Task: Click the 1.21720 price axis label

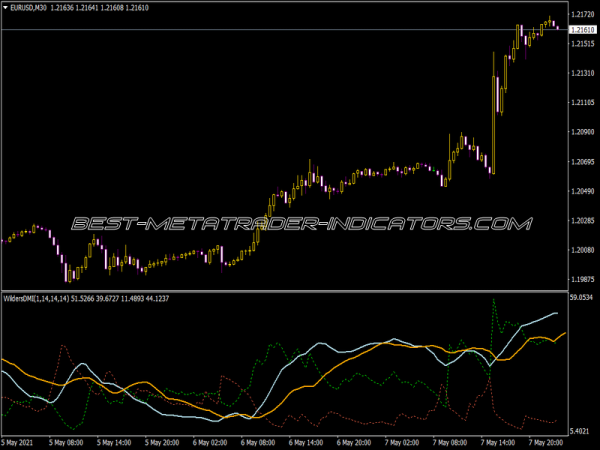Action: coord(582,15)
